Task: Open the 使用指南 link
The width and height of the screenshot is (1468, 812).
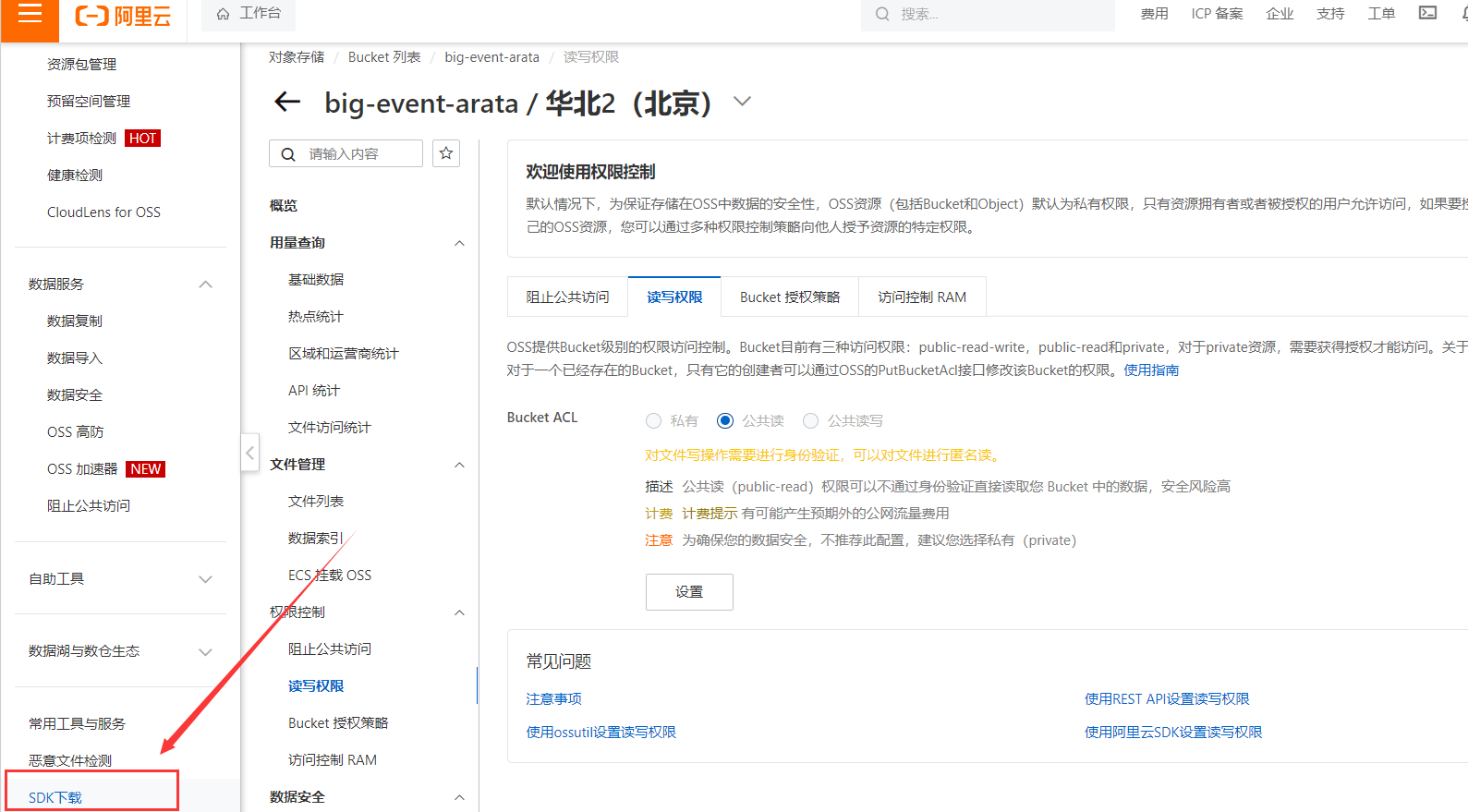Action: tap(1151, 370)
